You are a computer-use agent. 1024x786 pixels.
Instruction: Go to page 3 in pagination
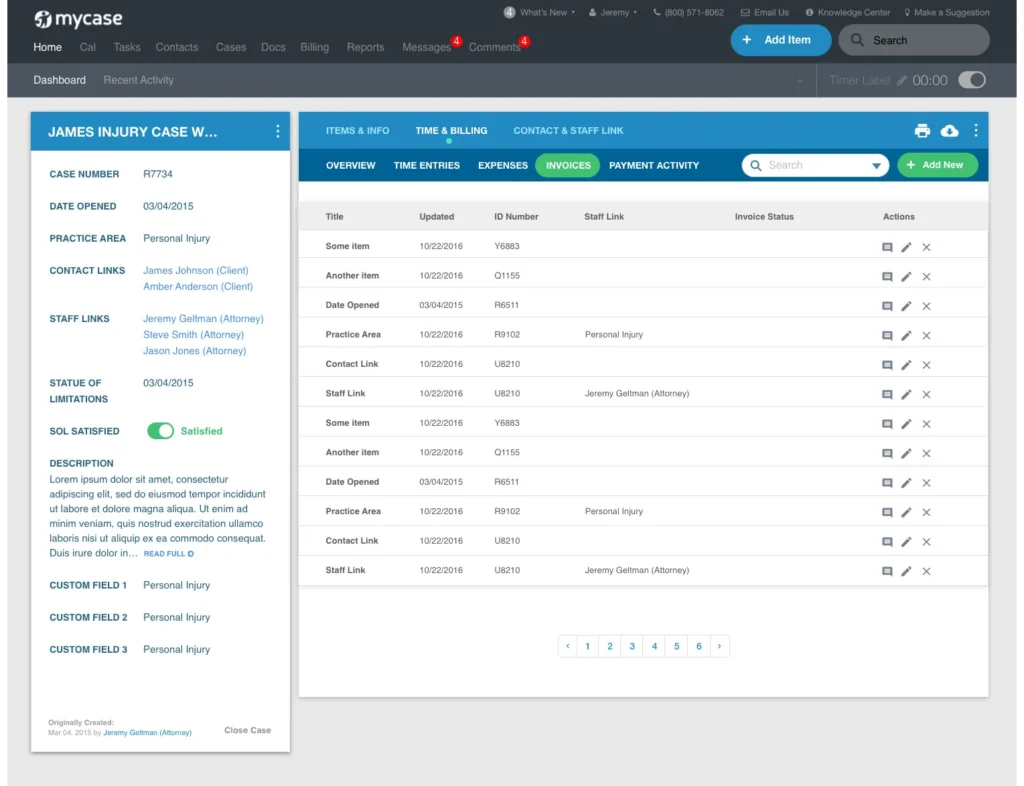(x=632, y=646)
